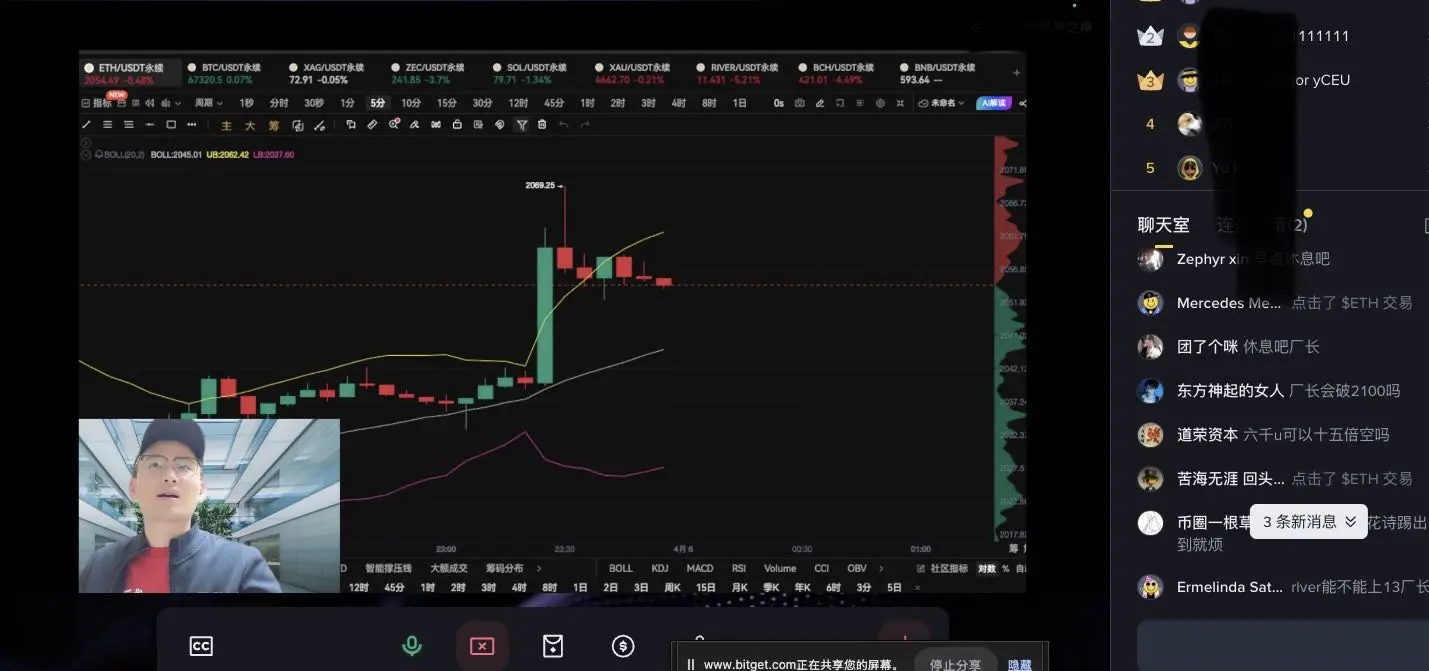
Task: Toggle KDJ indicator
Action: 660,568
